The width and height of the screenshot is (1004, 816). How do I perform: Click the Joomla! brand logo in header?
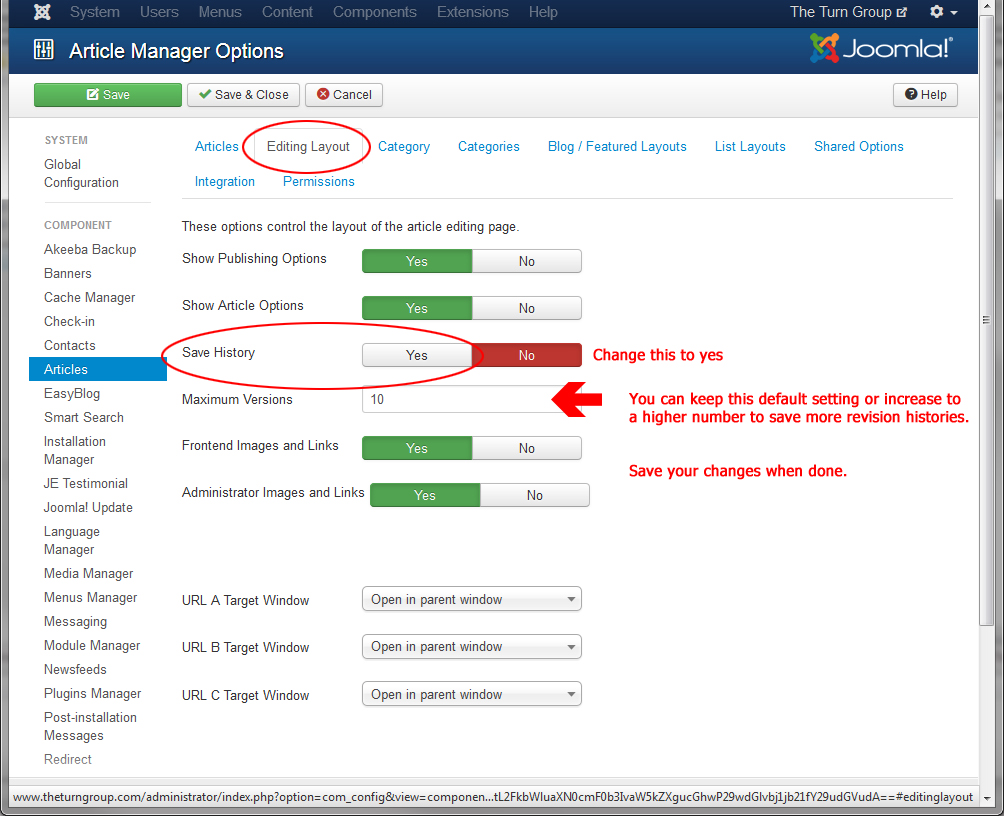[881, 48]
